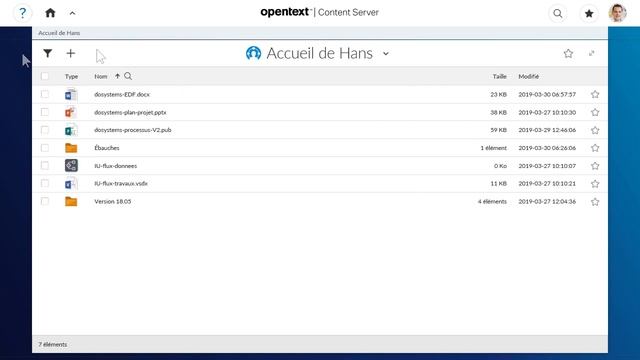Search by name using the column magnifier
640x360 pixels.
[128, 76]
